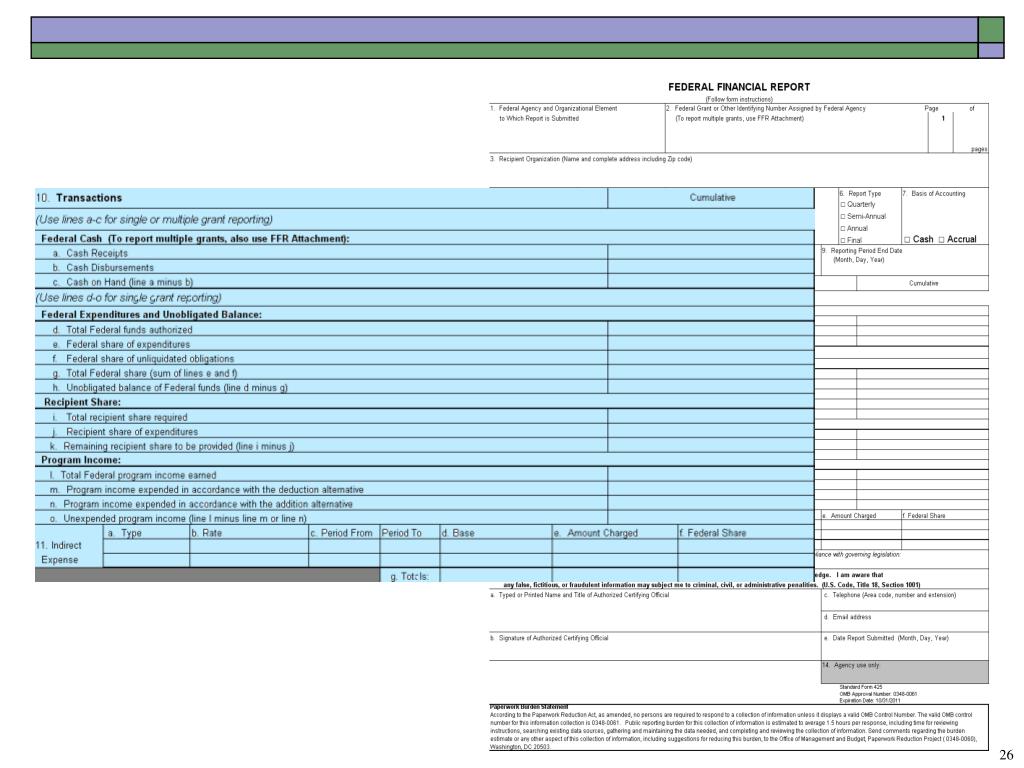Click the Cash Disbursements cumulative field
This screenshot has height=768, width=1024.
click(711, 267)
